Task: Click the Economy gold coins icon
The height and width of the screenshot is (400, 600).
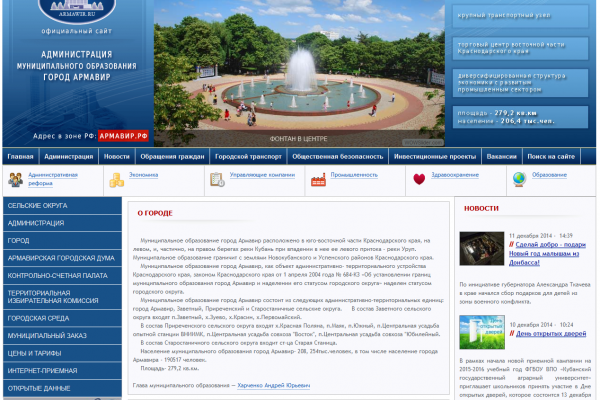Action: [x=116, y=180]
